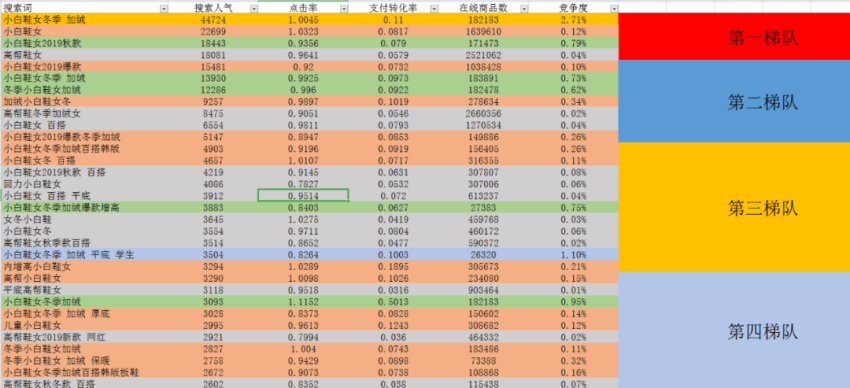
Task: Select the online products cell 2660356
Action: [x=483, y=113]
